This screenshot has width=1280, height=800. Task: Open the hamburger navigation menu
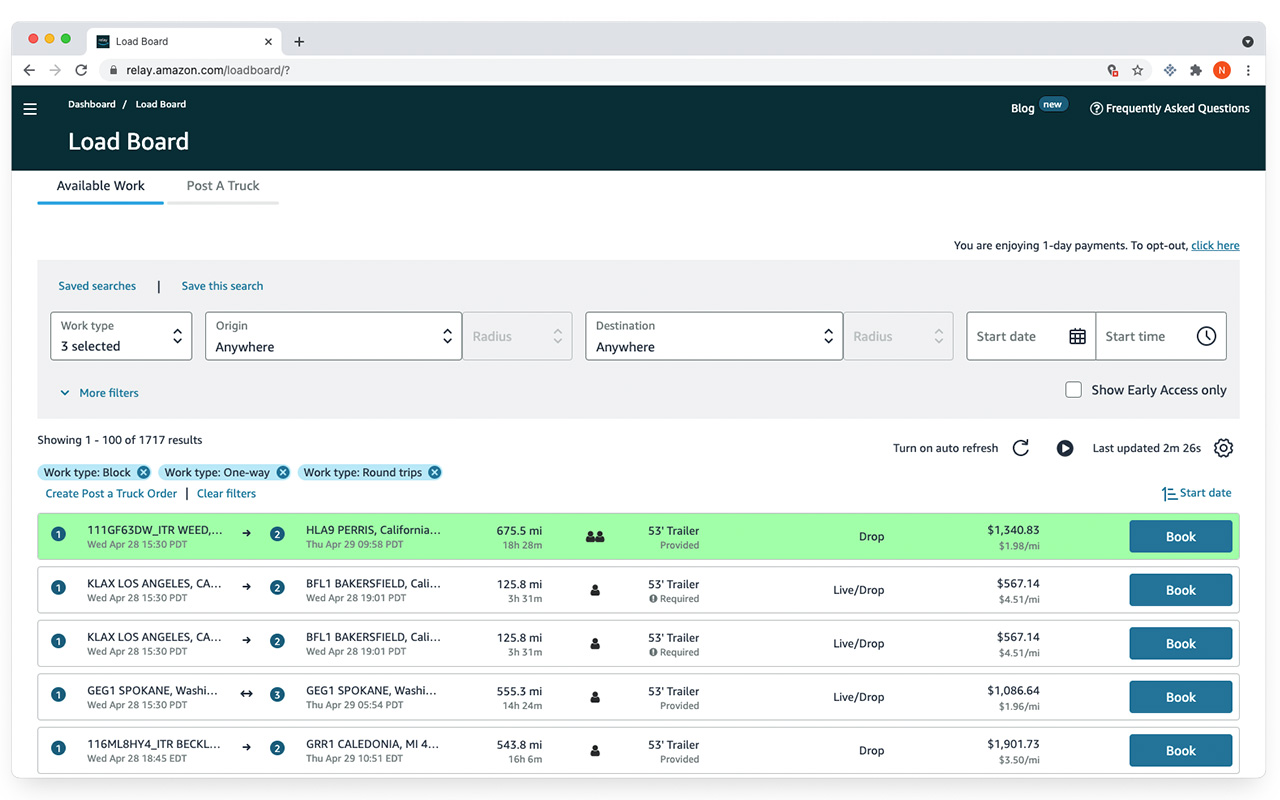[x=30, y=109]
